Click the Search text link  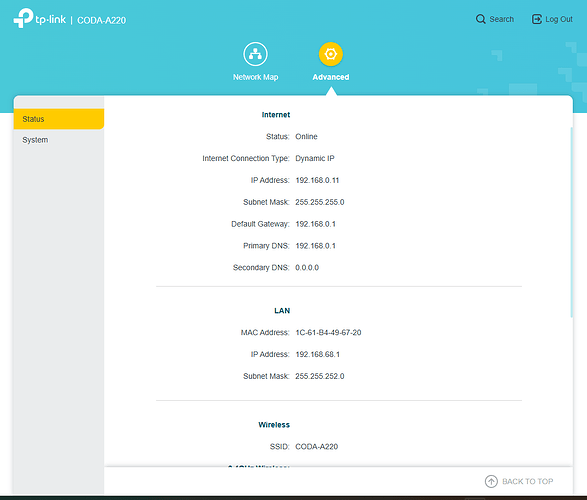point(502,19)
